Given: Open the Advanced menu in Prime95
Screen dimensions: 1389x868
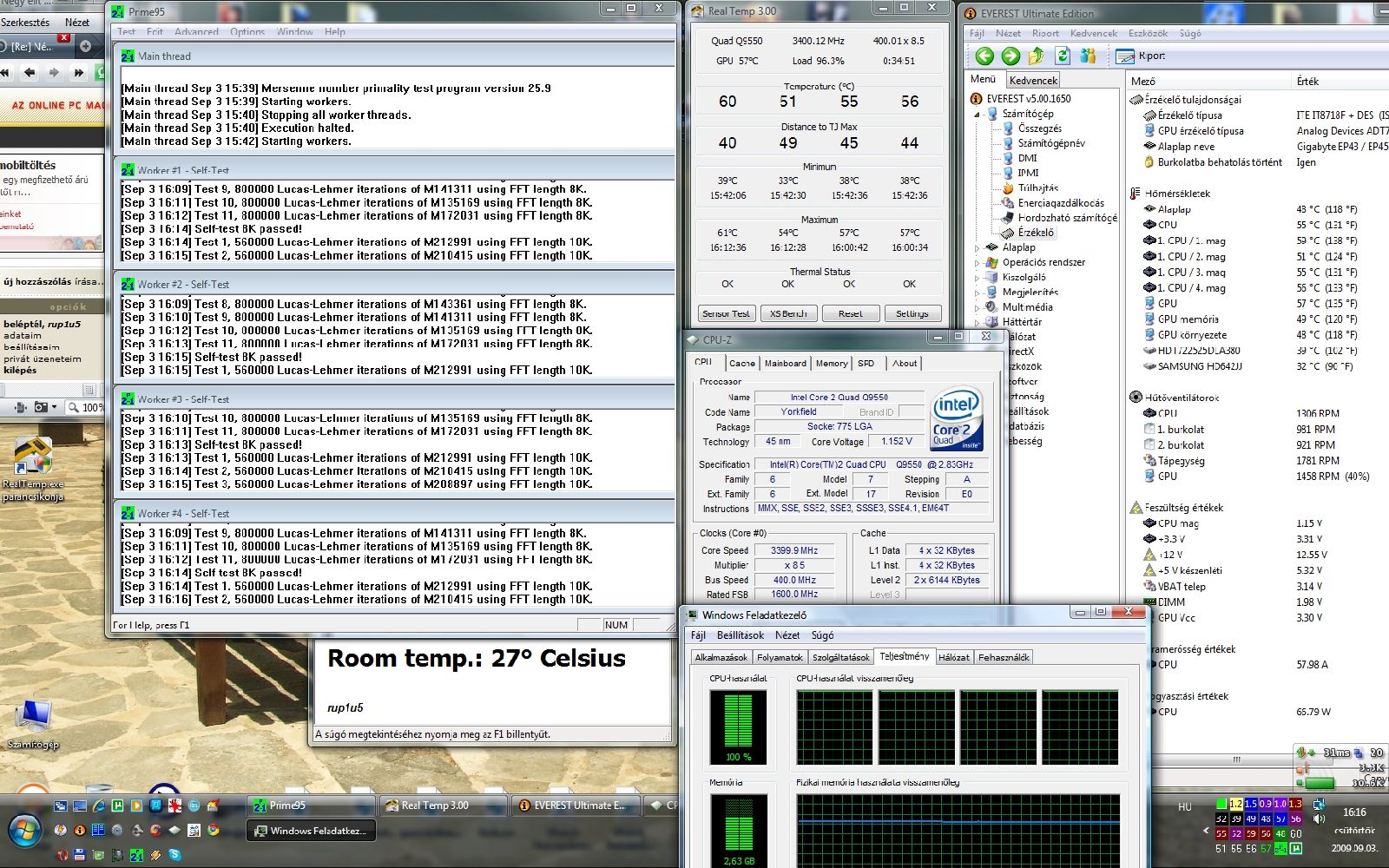Looking at the screenshot, I should click(x=196, y=32).
